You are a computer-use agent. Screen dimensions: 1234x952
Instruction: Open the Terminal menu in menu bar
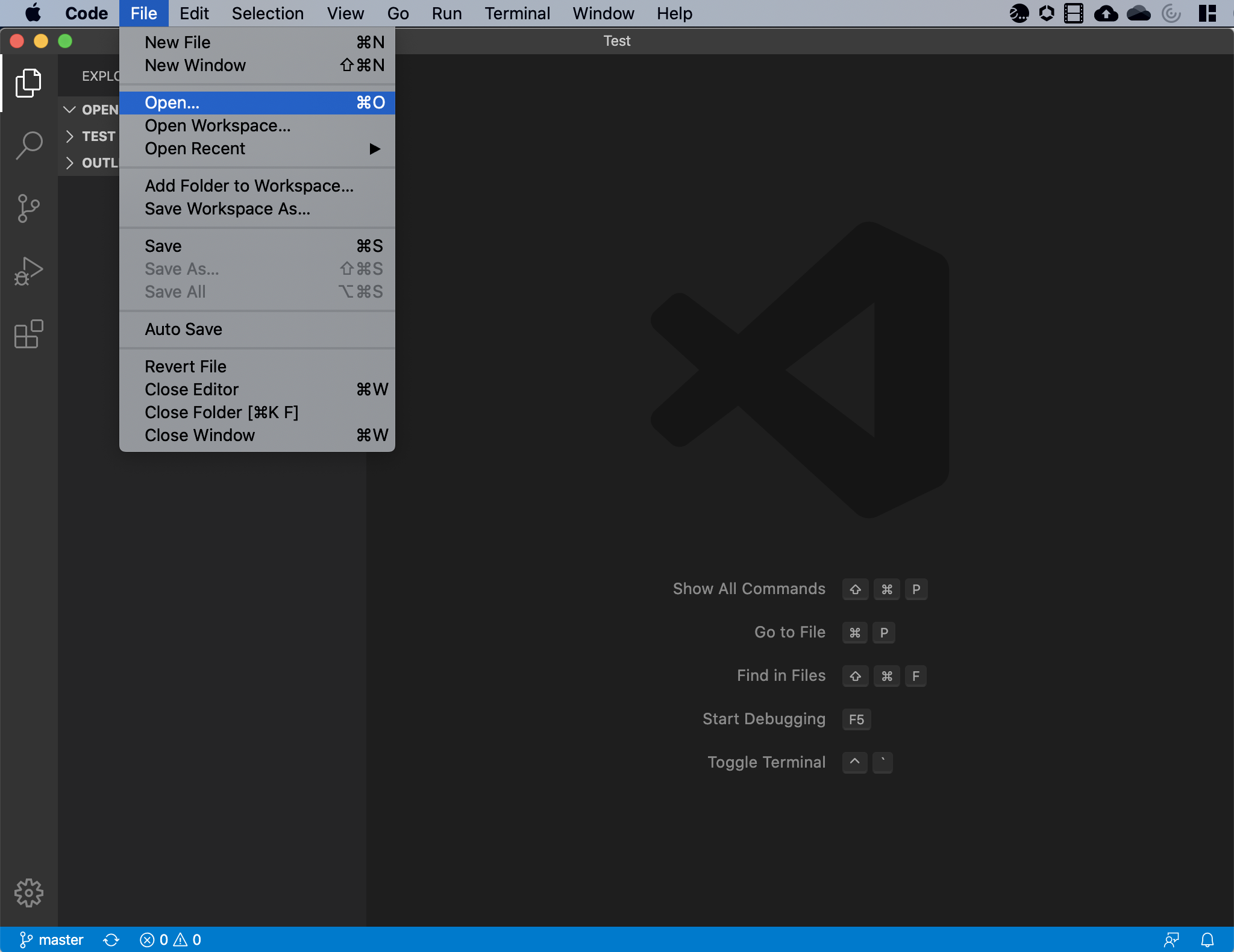tap(517, 13)
